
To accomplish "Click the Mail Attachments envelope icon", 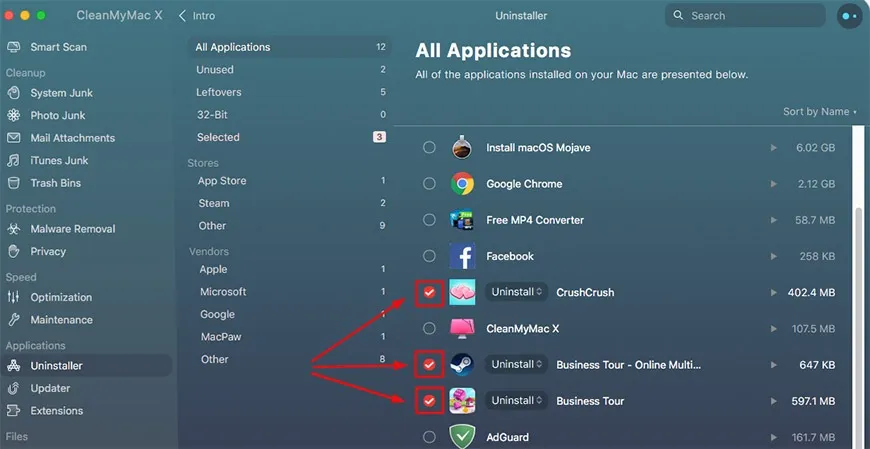I will (14, 138).
